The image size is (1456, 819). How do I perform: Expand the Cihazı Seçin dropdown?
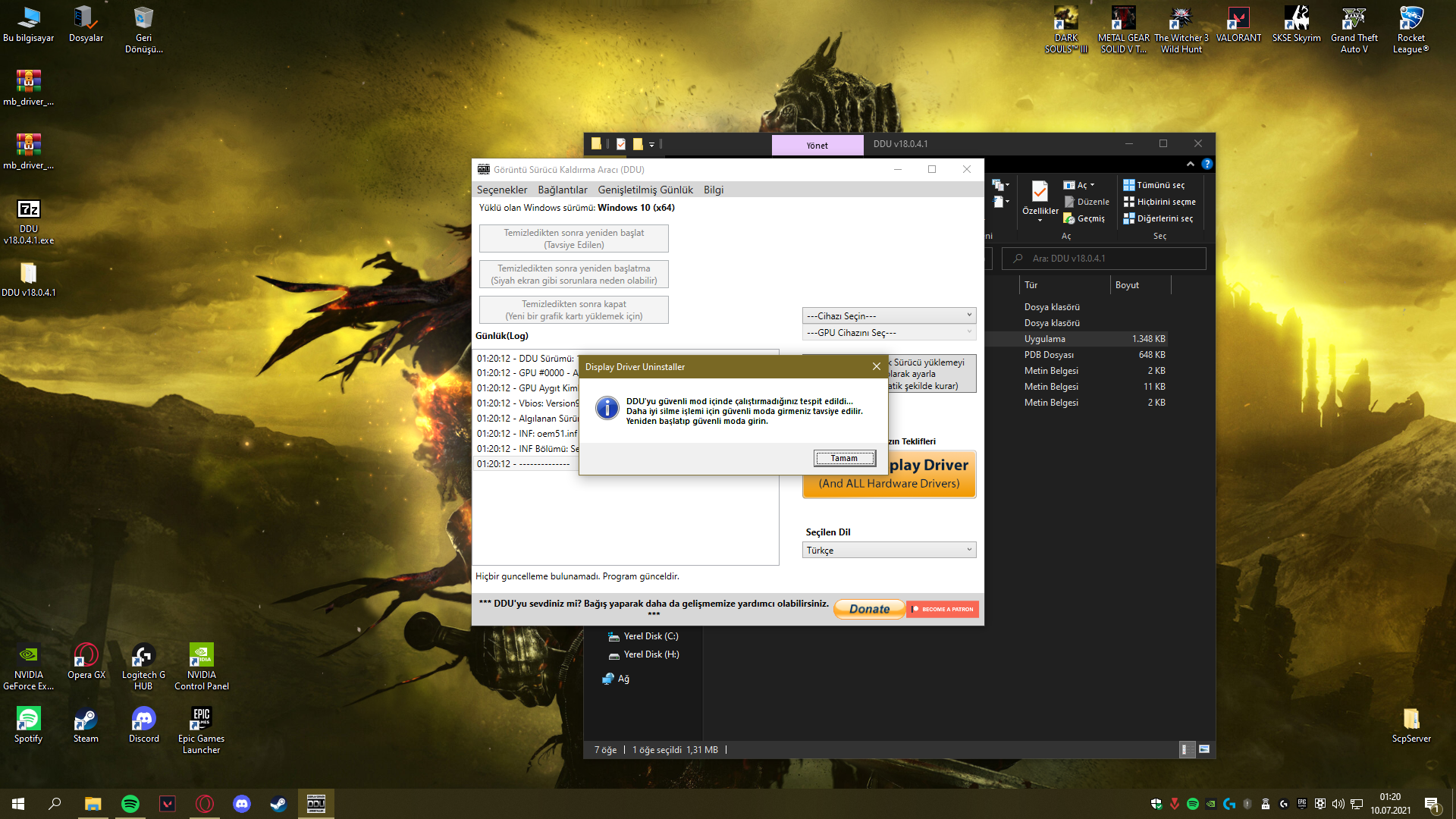[x=889, y=315]
